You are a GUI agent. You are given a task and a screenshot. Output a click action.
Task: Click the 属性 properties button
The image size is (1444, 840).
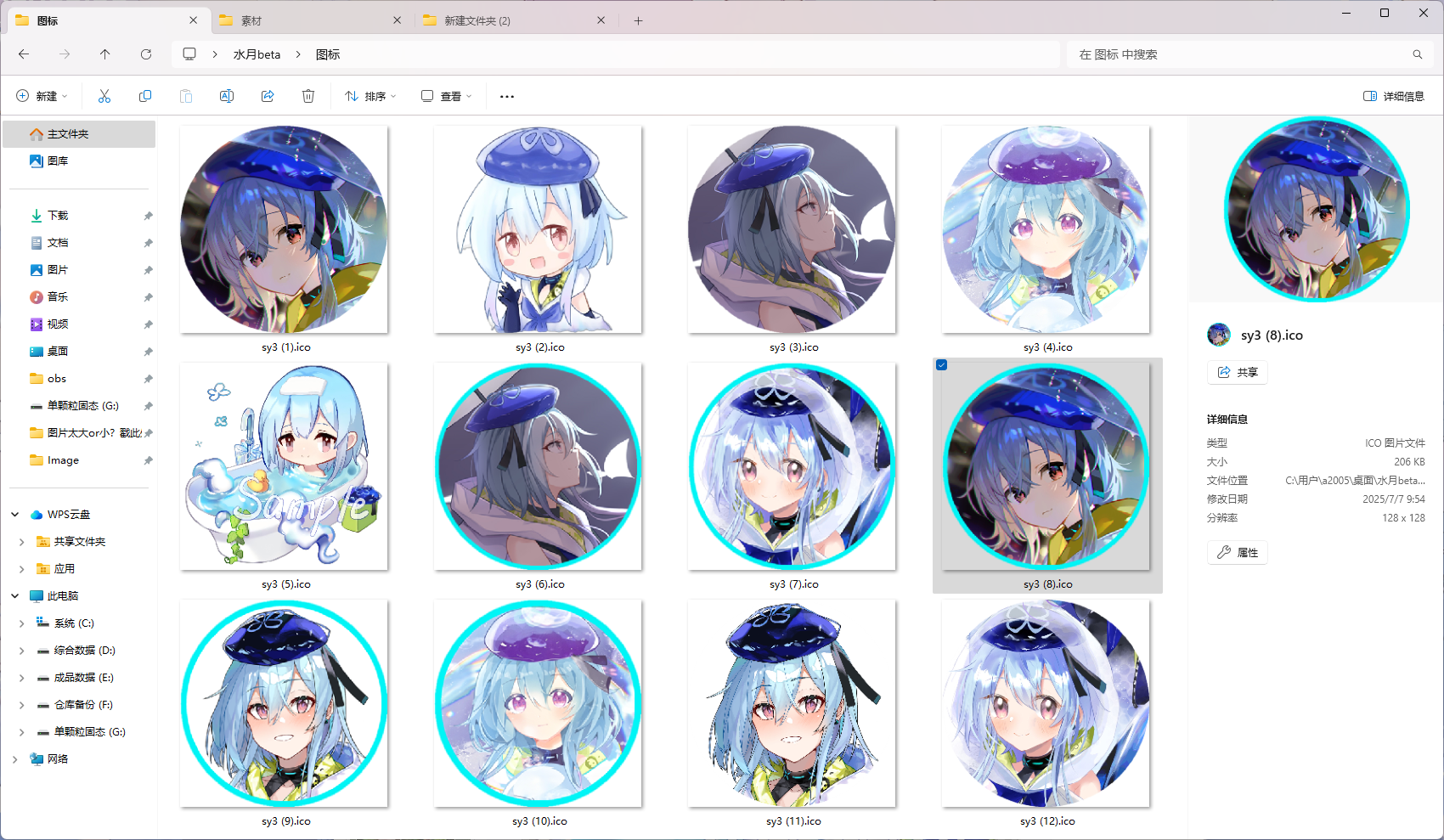pos(1237,552)
